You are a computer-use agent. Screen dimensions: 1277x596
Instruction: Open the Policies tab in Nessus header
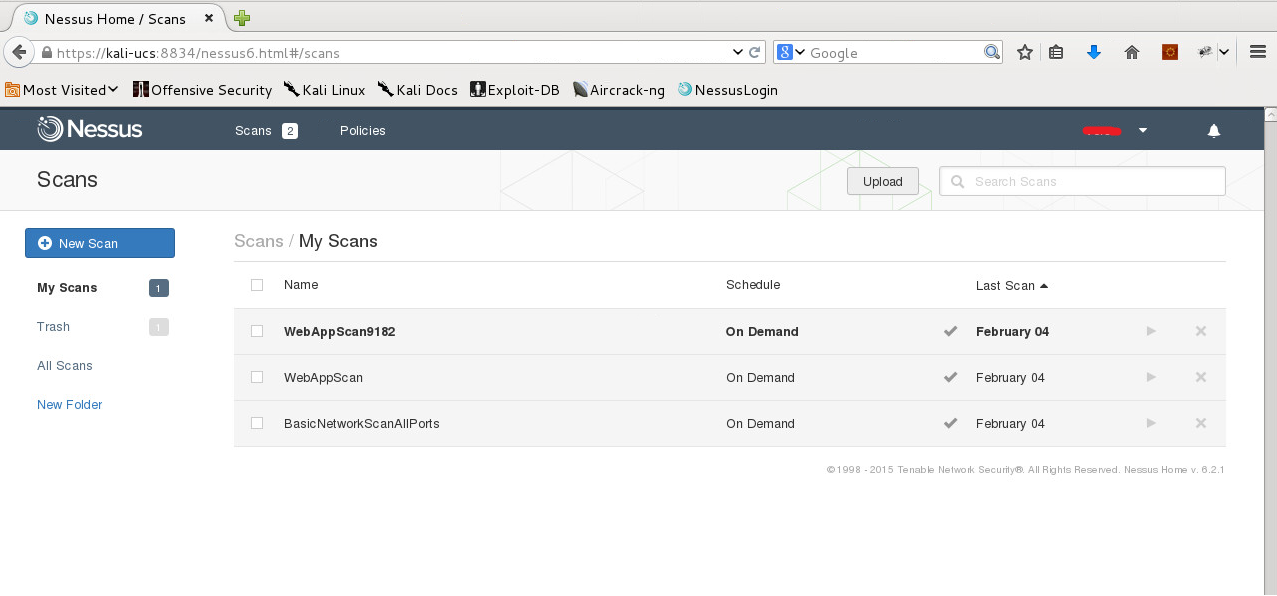pyautogui.click(x=362, y=131)
